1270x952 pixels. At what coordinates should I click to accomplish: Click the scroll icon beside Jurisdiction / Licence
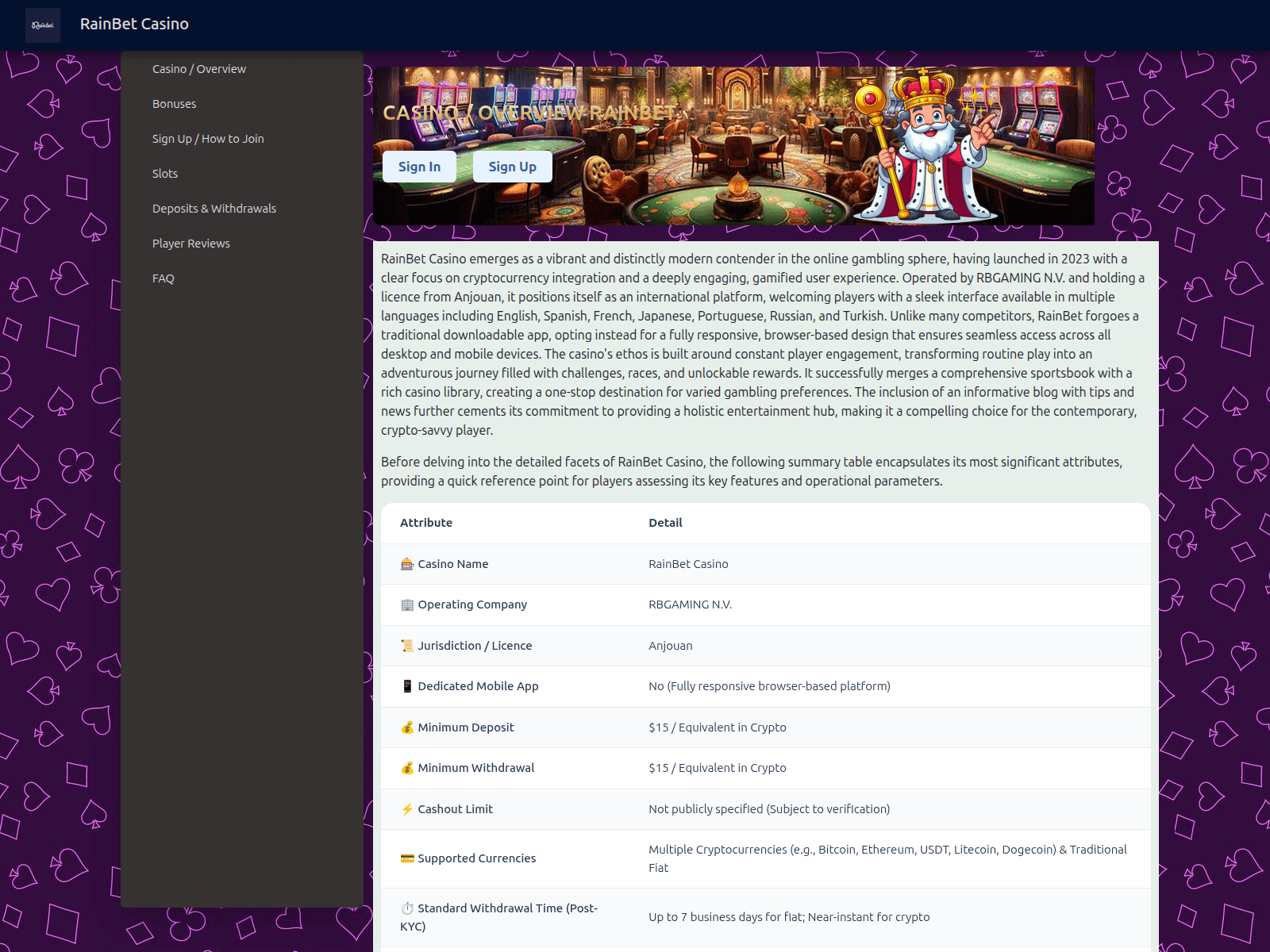coord(407,646)
